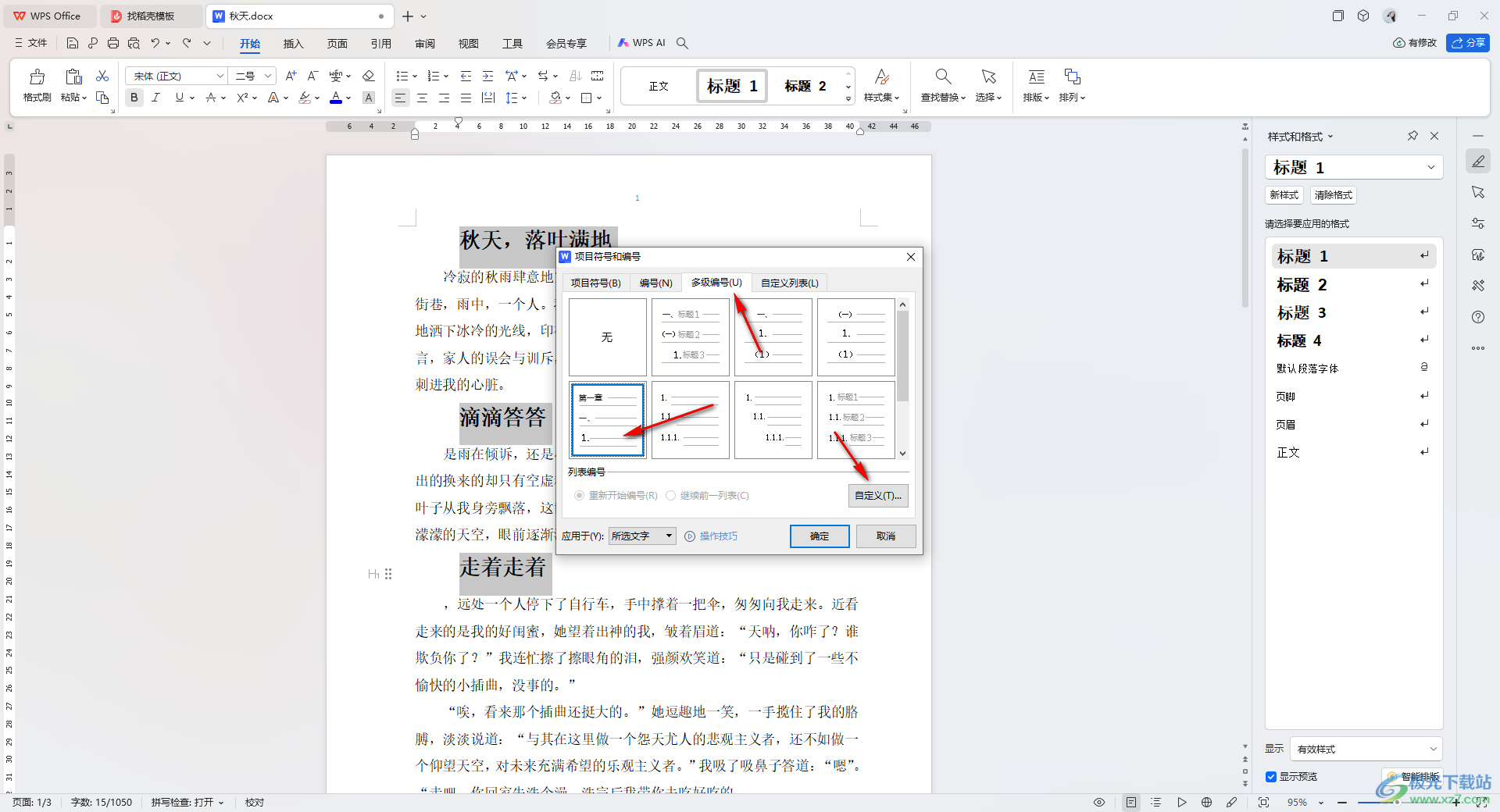This screenshot has width=1500, height=812.
Task: Align paragraph to the left
Action: tap(400, 98)
